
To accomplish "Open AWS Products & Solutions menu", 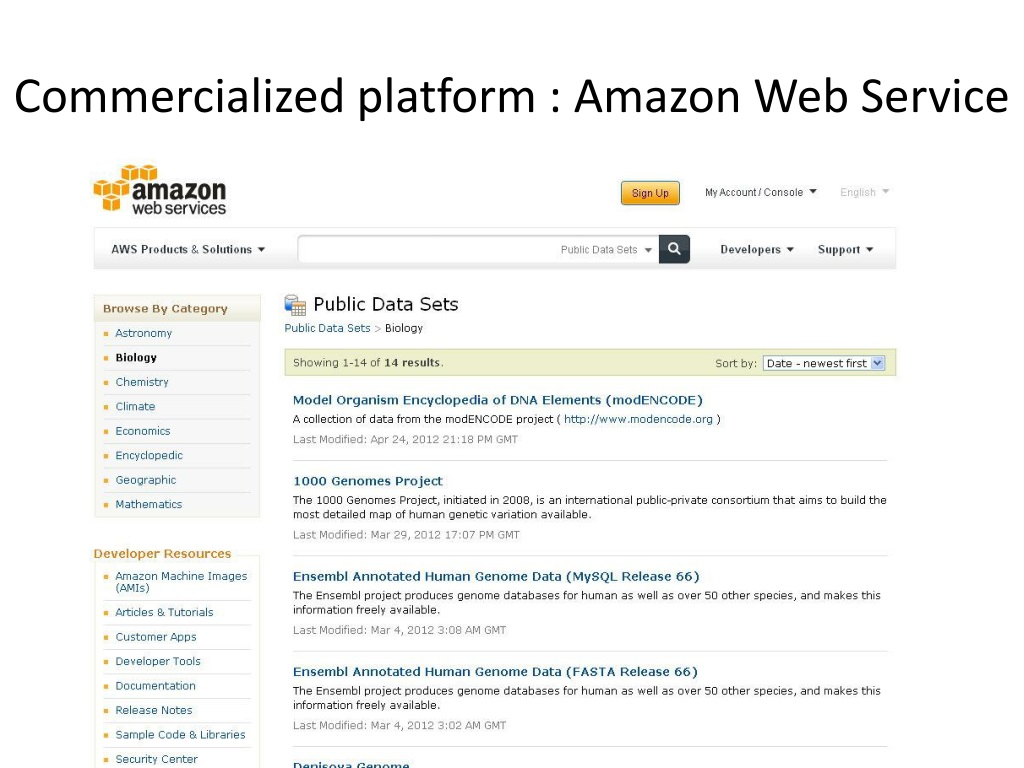I will click(x=188, y=249).
